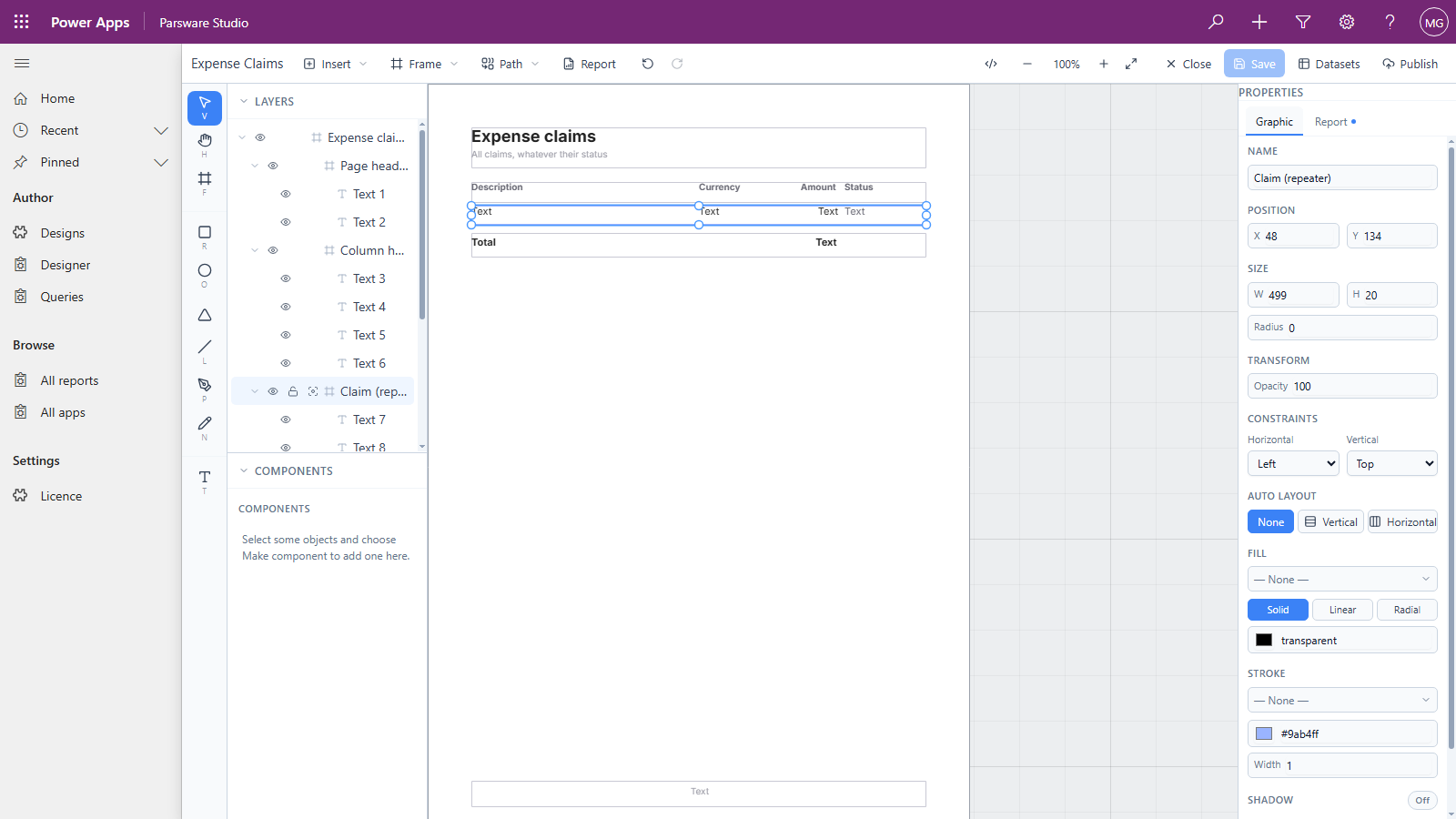Screen dimensions: 1456x819
Task: Switch to the Report properties tab
Action: pos(1335,122)
